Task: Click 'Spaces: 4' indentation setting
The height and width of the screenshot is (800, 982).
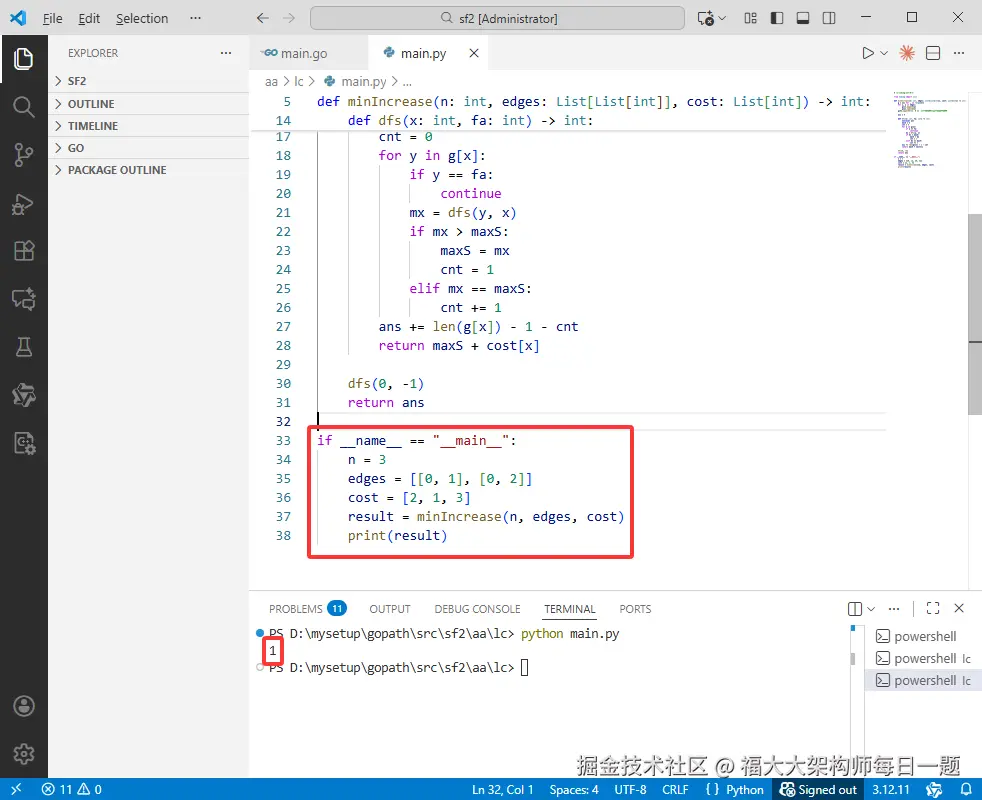Action: pos(574,789)
